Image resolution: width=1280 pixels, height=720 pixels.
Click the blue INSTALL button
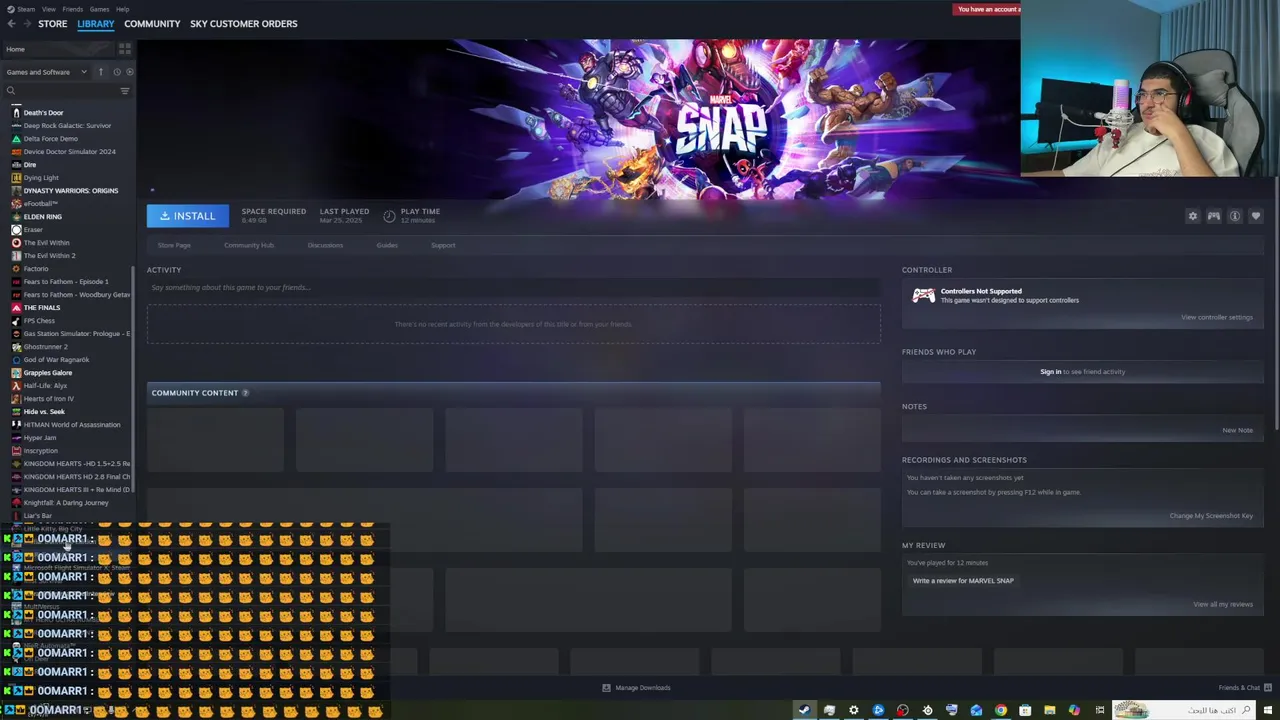pos(188,216)
